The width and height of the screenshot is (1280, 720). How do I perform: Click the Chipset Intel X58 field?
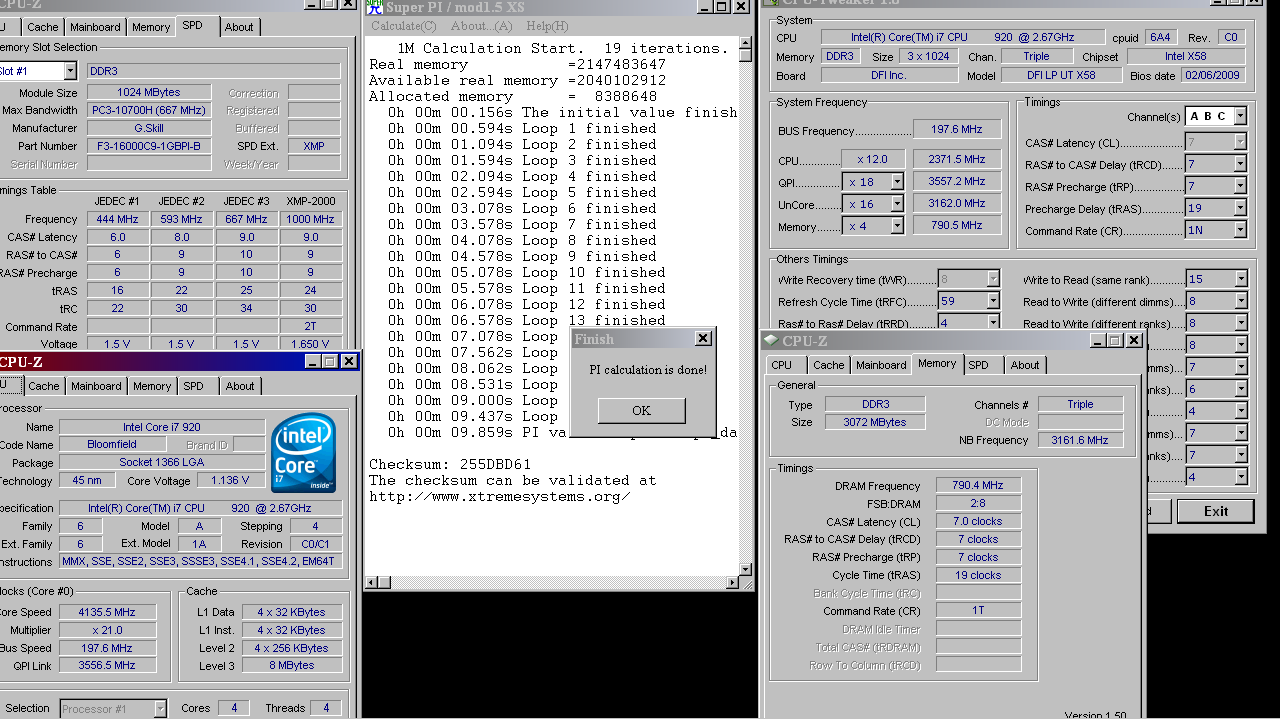pos(1185,56)
